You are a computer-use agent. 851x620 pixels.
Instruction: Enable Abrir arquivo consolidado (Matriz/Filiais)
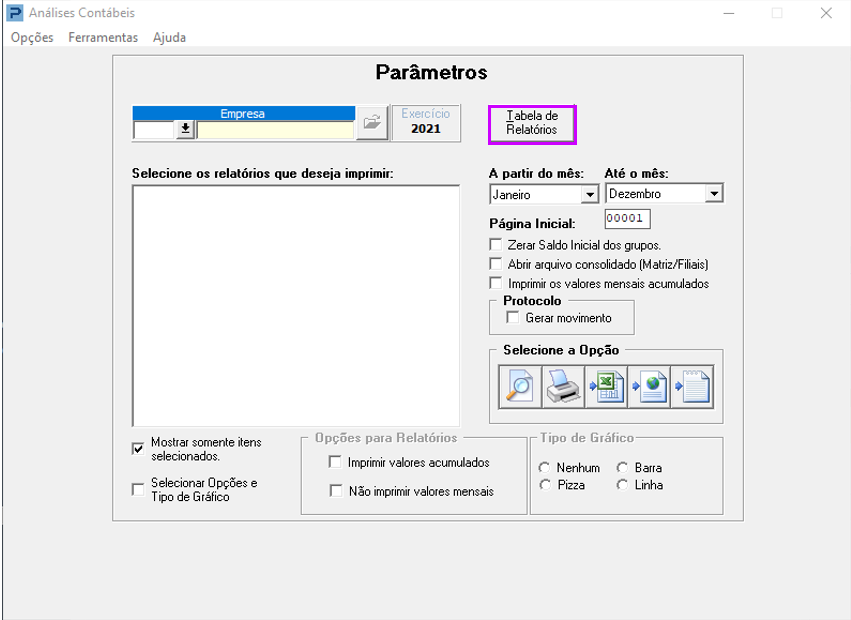[x=496, y=264]
